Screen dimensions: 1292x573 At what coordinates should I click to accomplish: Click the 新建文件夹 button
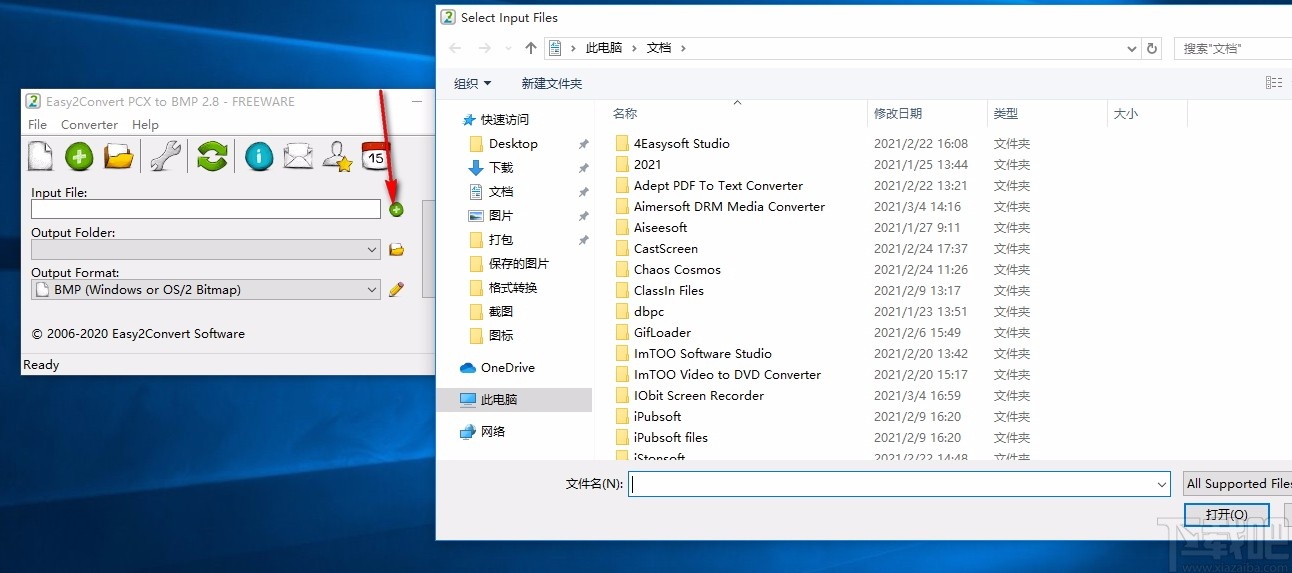click(x=551, y=84)
